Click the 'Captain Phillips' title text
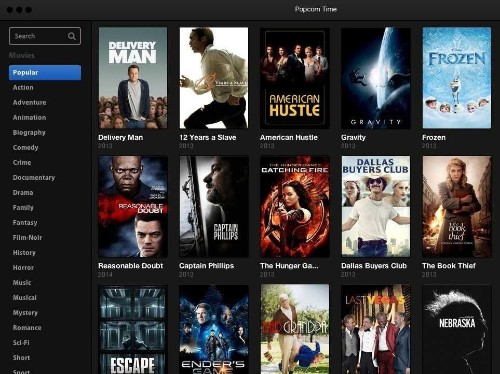 (207, 266)
